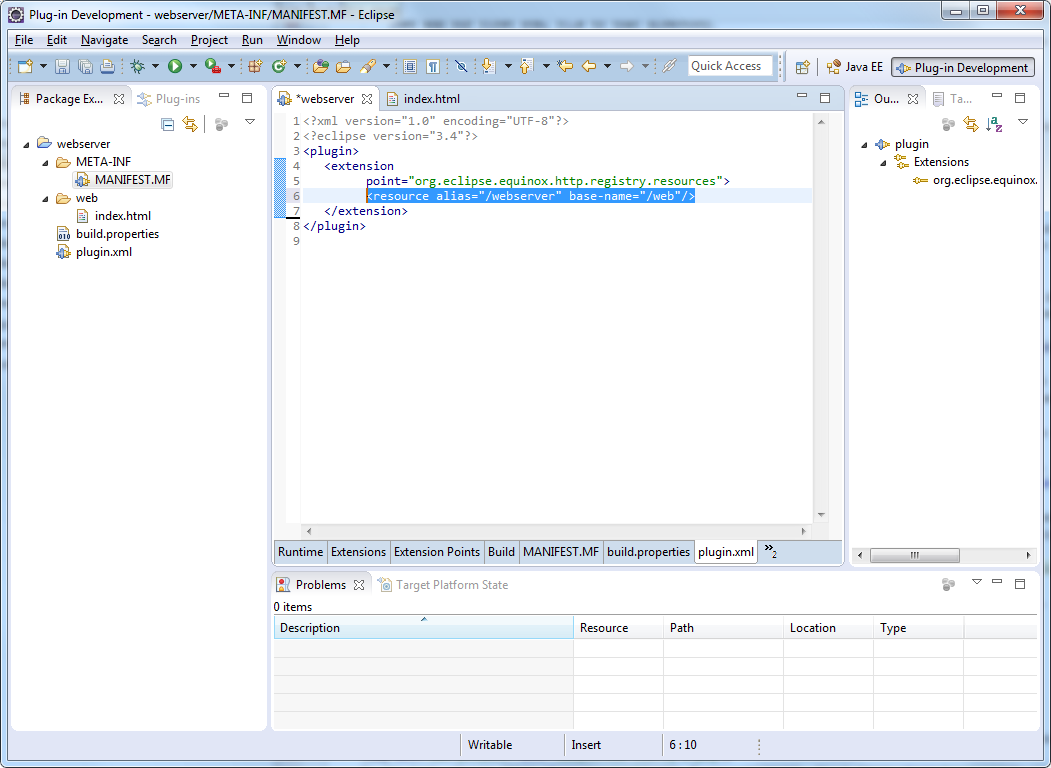The image size is (1051, 768).
Task: Click the Print toolbar icon
Action: pos(107,66)
